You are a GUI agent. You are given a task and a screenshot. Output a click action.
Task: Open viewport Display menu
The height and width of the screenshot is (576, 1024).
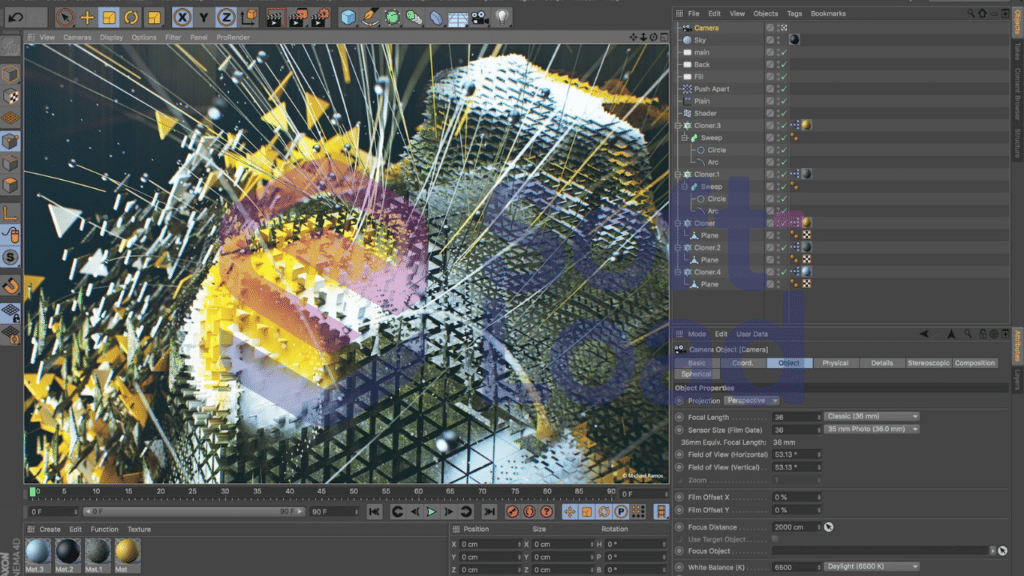[111, 37]
